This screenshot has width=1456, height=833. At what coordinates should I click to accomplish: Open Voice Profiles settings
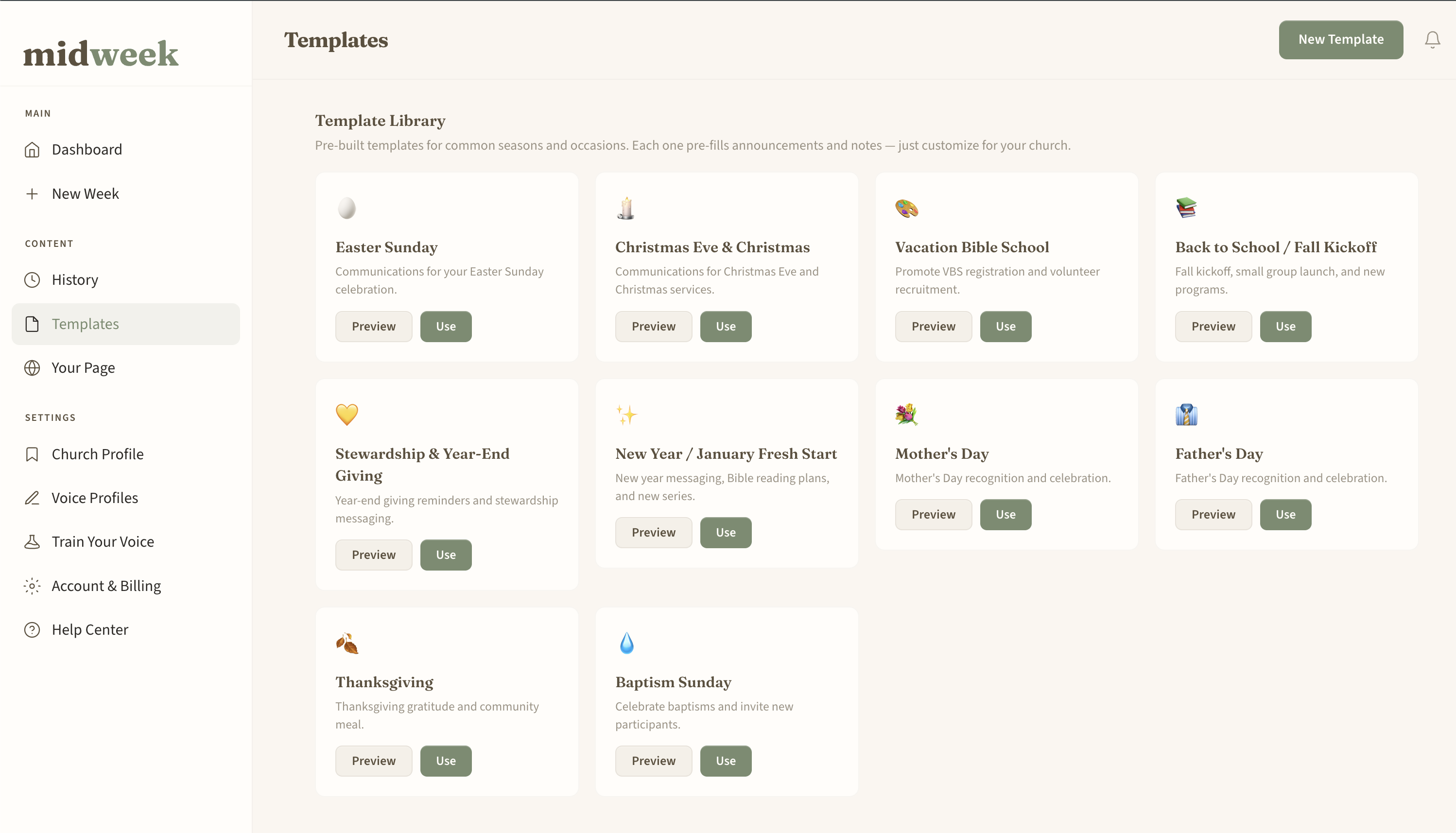click(126, 498)
